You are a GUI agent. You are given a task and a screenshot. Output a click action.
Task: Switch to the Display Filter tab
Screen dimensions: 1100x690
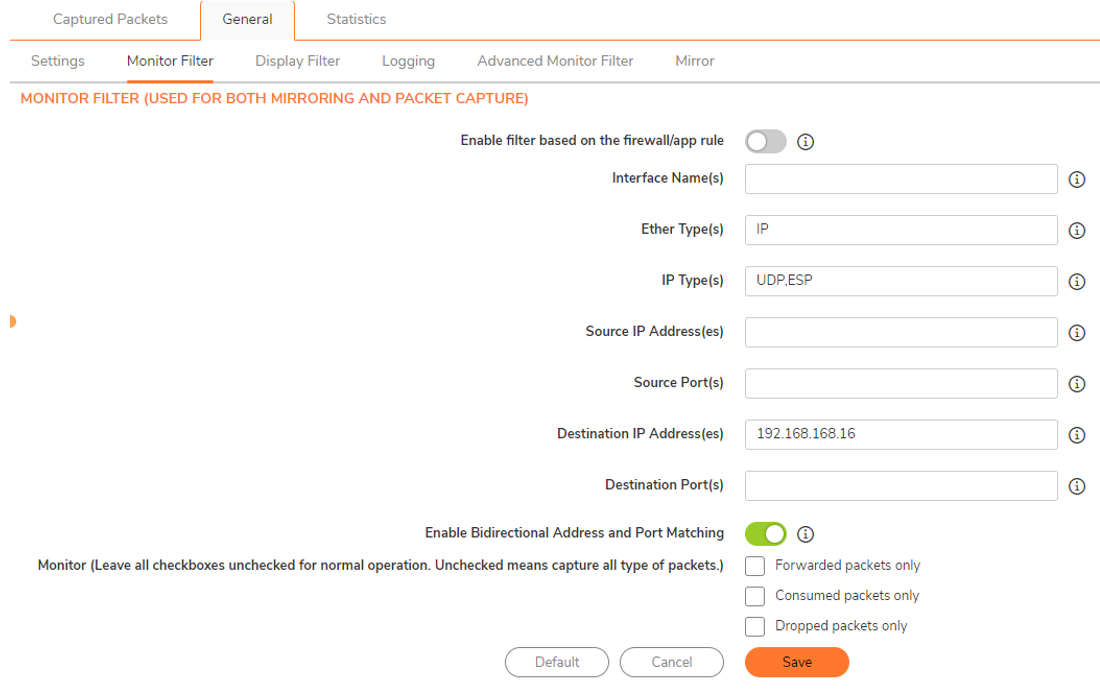click(297, 61)
